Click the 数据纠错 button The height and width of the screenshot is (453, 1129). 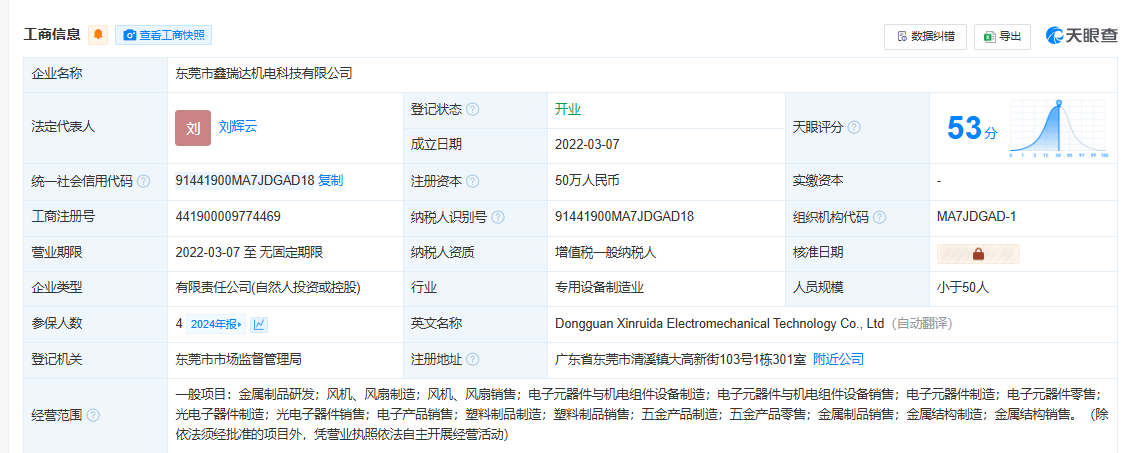point(925,37)
